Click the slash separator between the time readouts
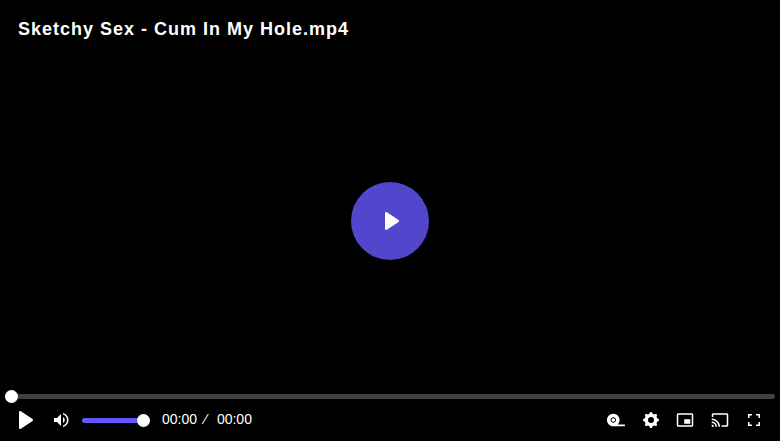This screenshot has height=441, width=780. pos(205,420)
